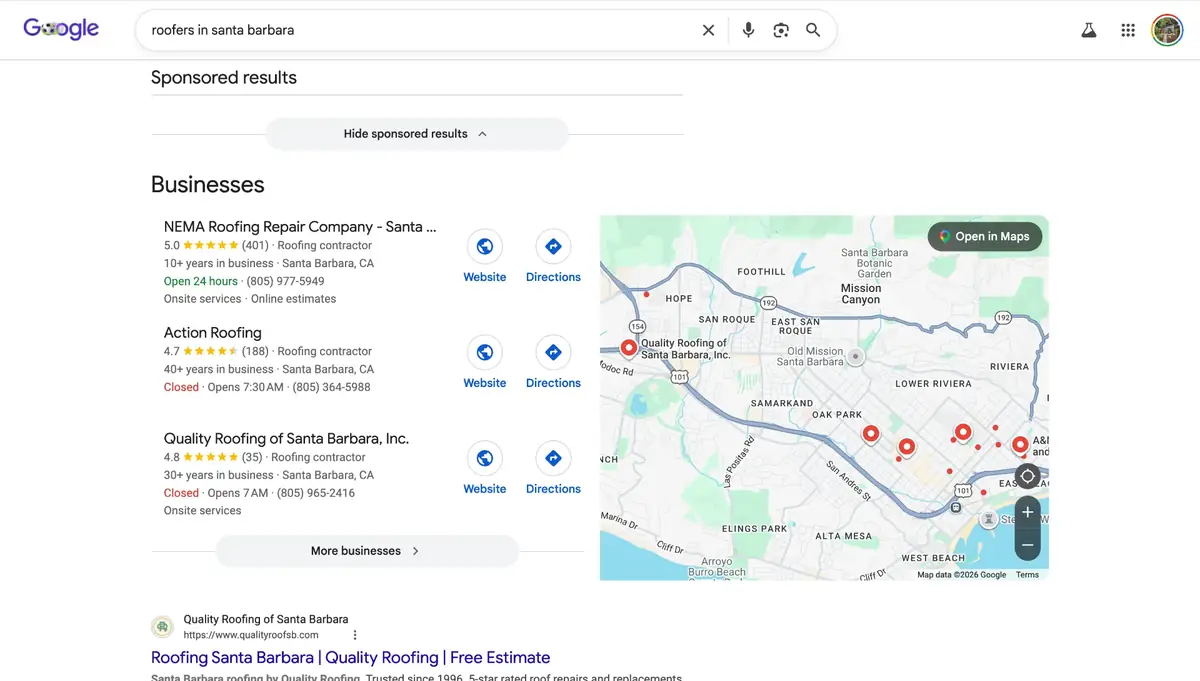1200x681 pixels.
Task: Click Quality Roofing's (35) review count
Action: click(252, 457)
